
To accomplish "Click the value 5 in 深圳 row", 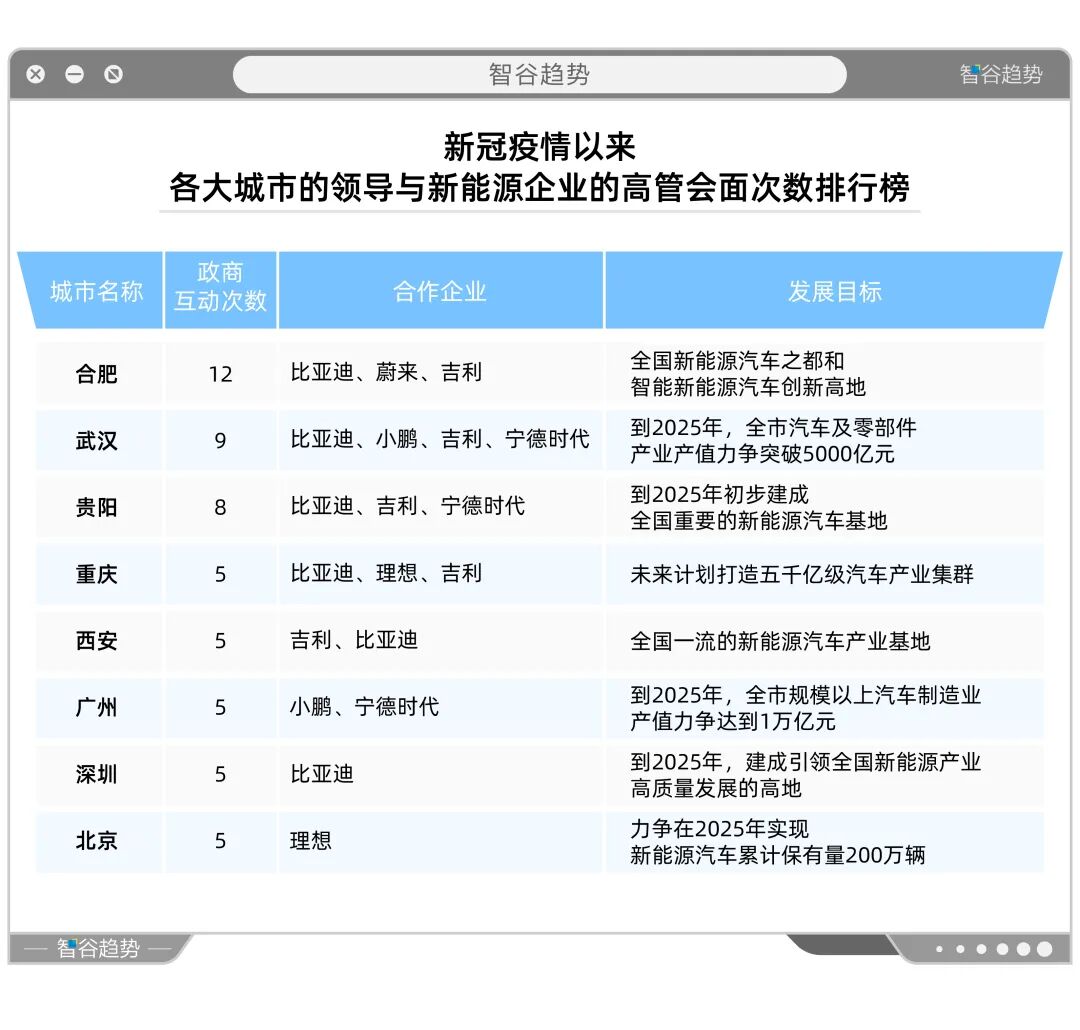I will point(220,774).
